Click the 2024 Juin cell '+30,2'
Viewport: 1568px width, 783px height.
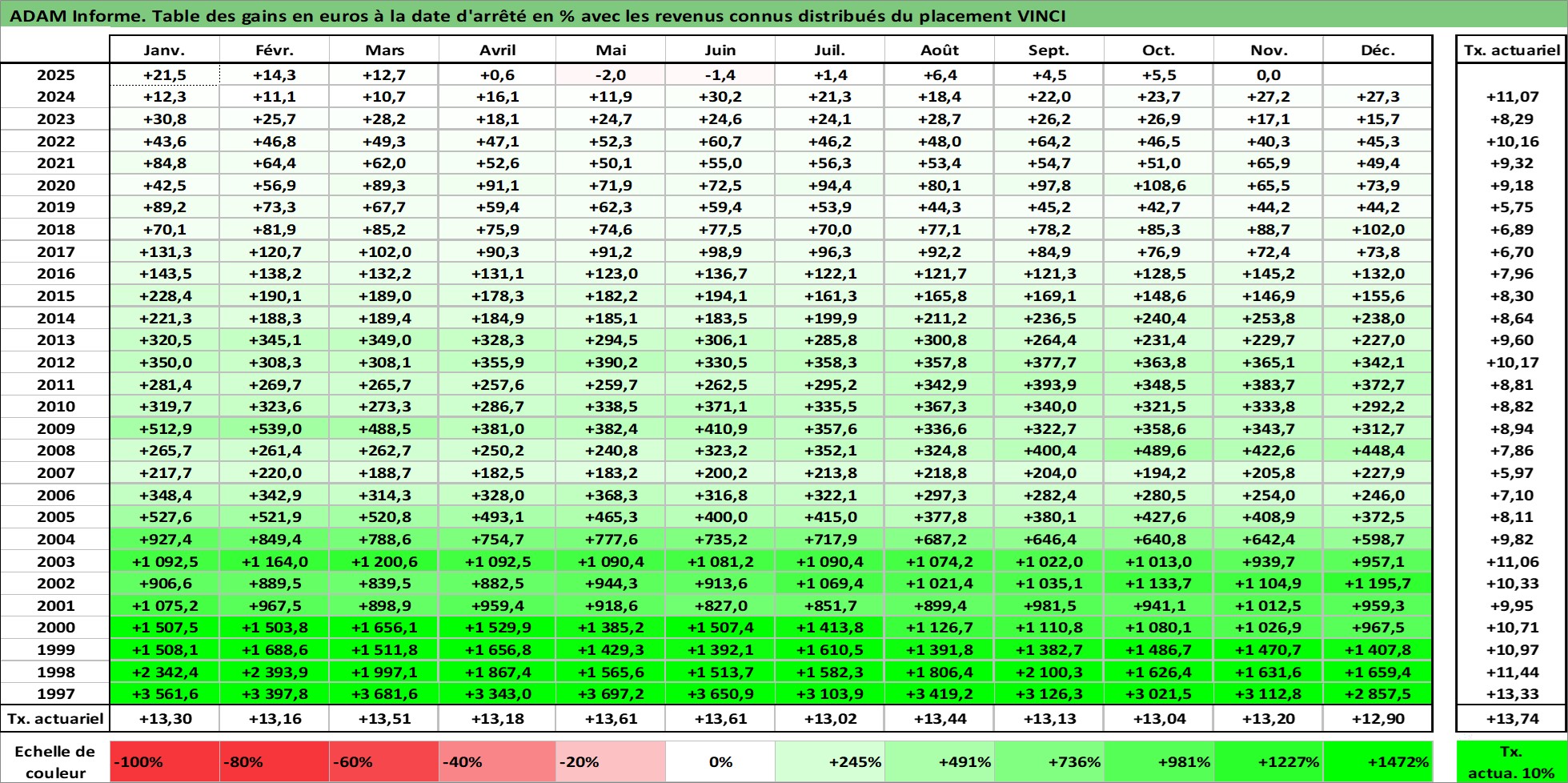click(x=720, y=96)
